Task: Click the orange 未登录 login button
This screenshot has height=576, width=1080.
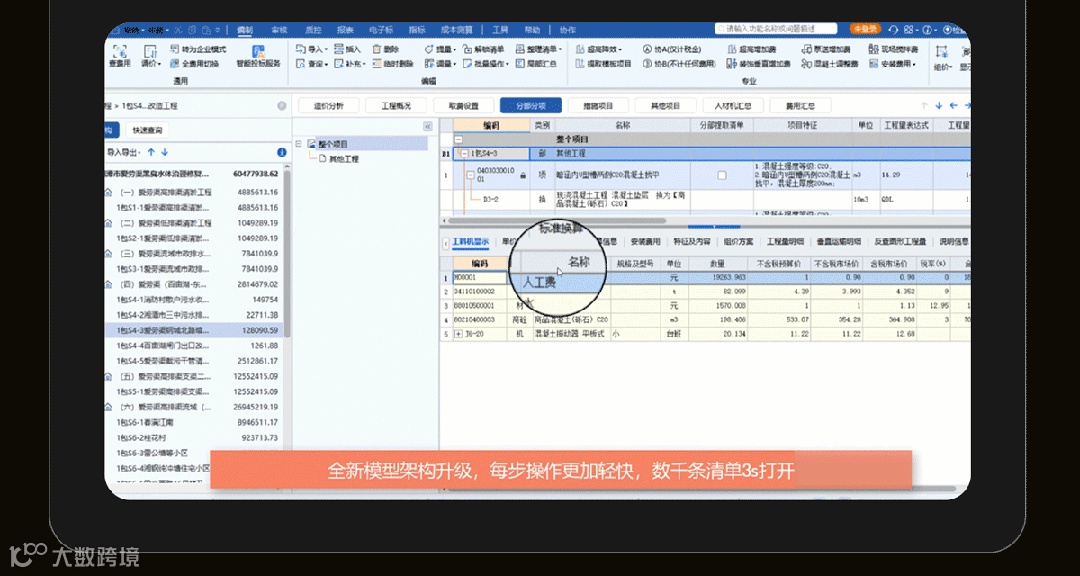Action: [866, 29]
